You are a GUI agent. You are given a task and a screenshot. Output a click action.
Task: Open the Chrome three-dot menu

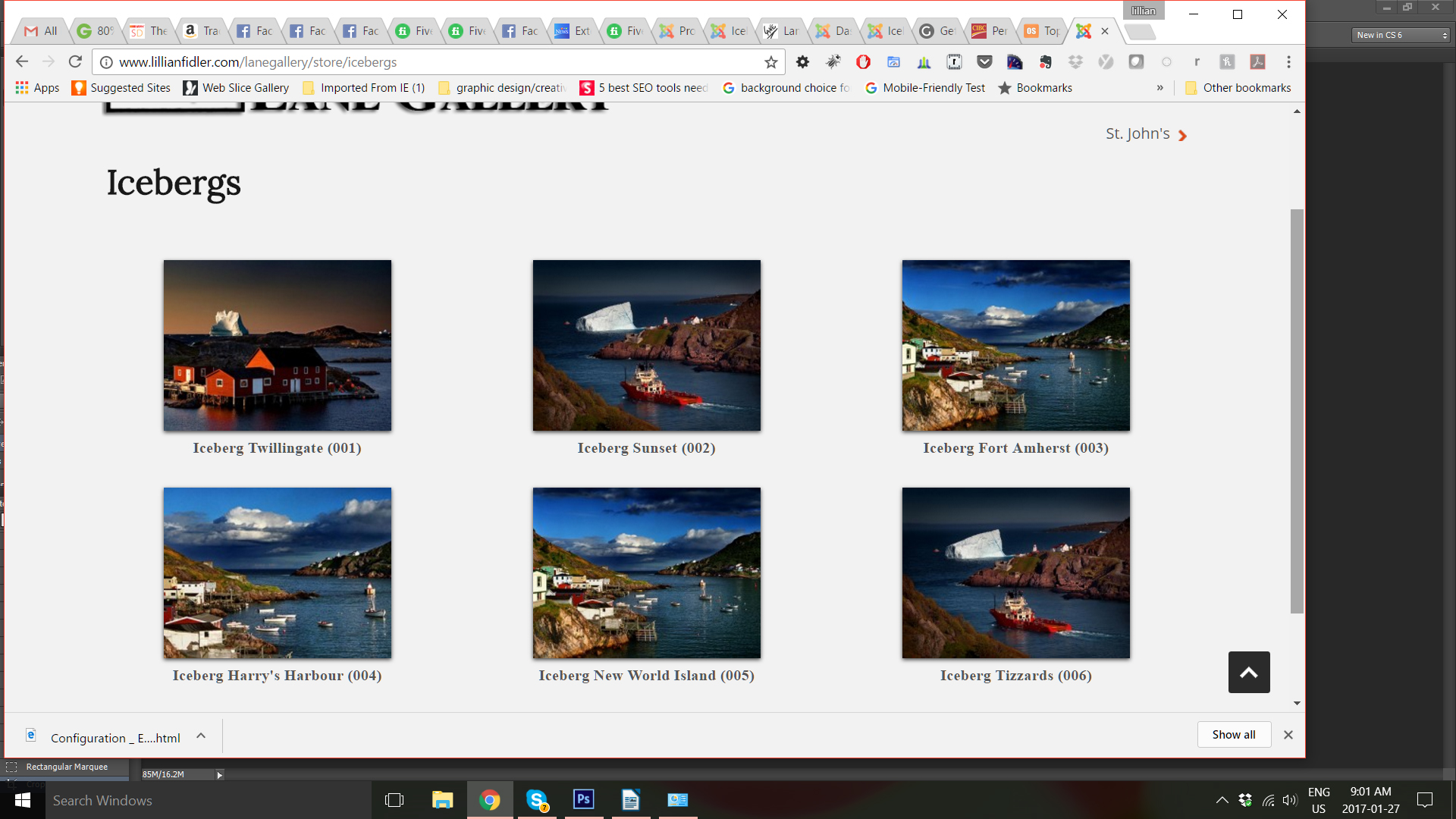[x=1288, y=62]
